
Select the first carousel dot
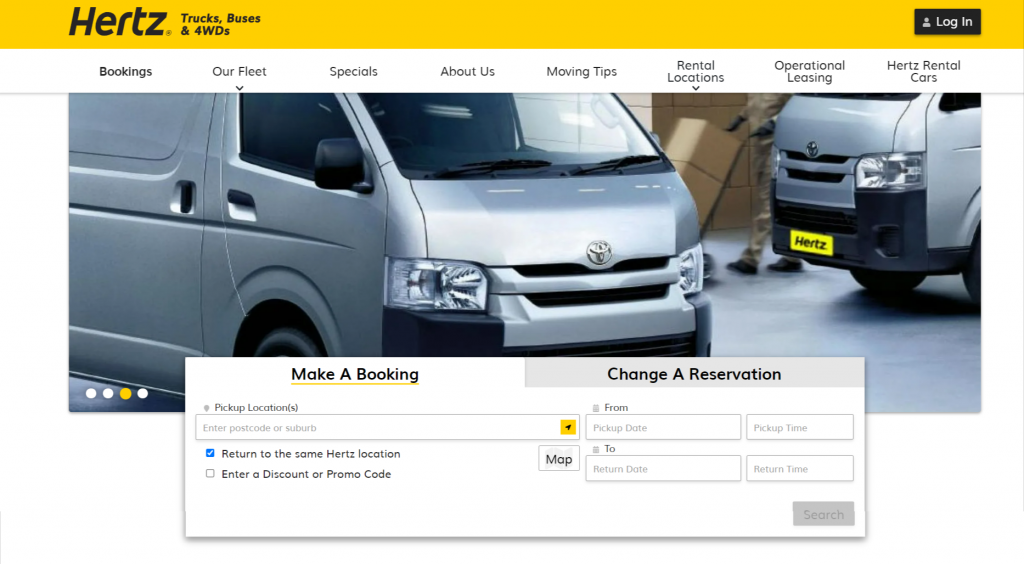91,393
